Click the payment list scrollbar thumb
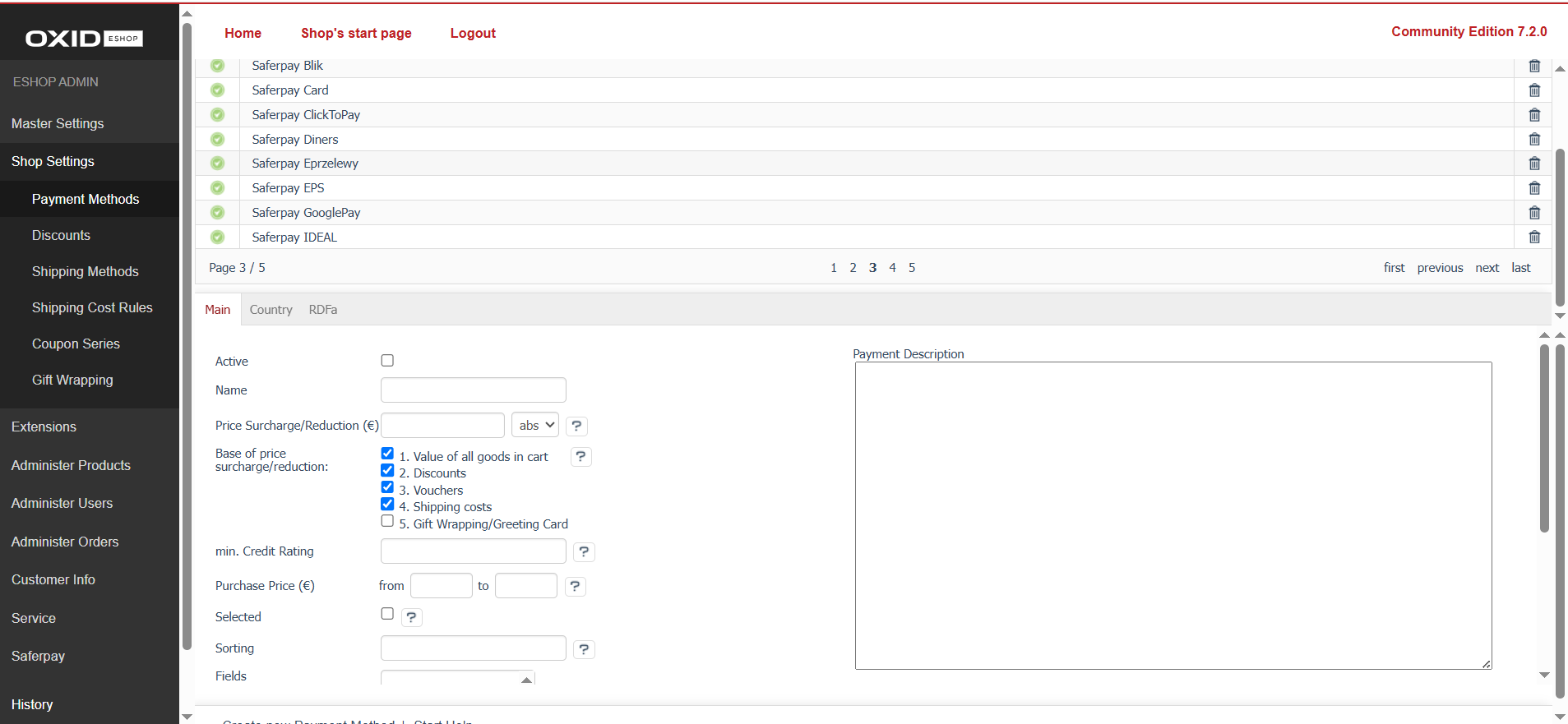Screen dimensions: 1568x724 click(x=1560, y=227)
